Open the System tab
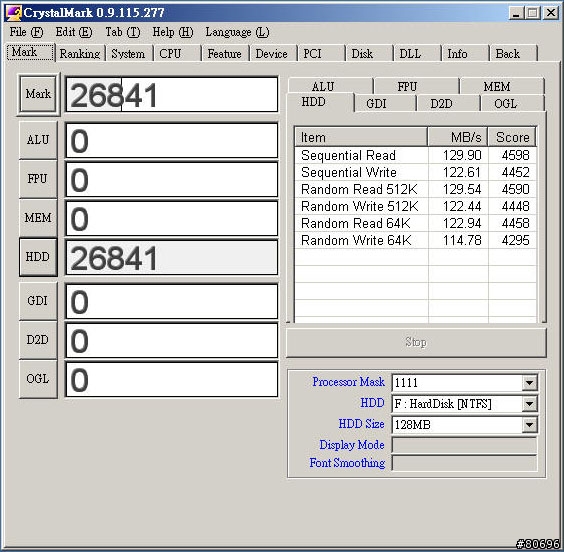564x552 pixels. click(128, 54)
